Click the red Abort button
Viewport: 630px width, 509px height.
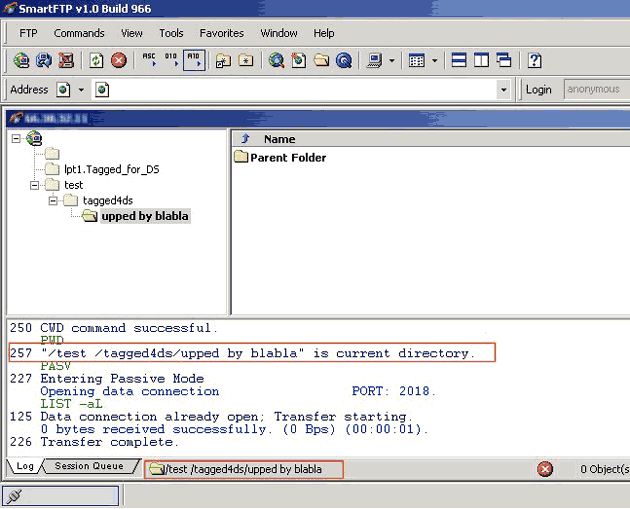119,61
